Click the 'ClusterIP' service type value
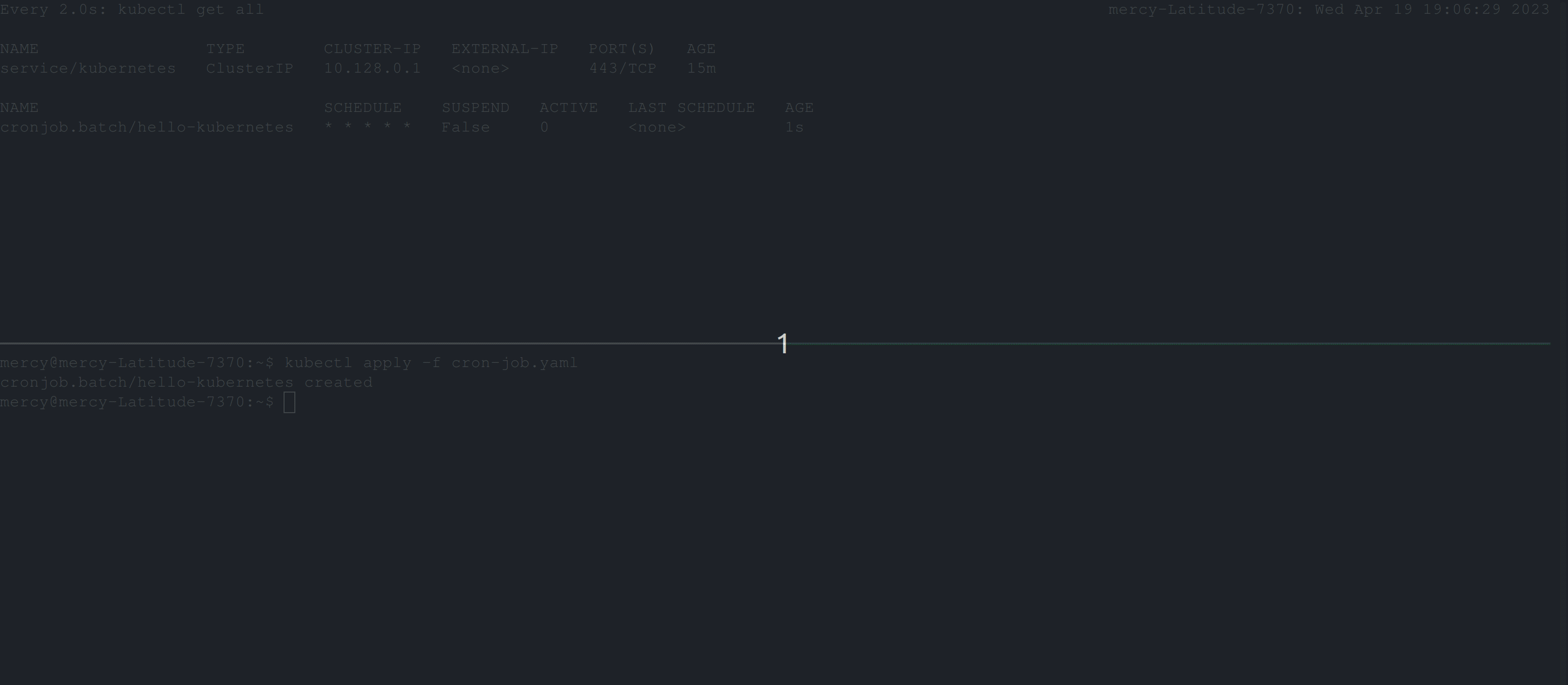1568x685 pixels. pyautogui.click(x=250, y=68)
